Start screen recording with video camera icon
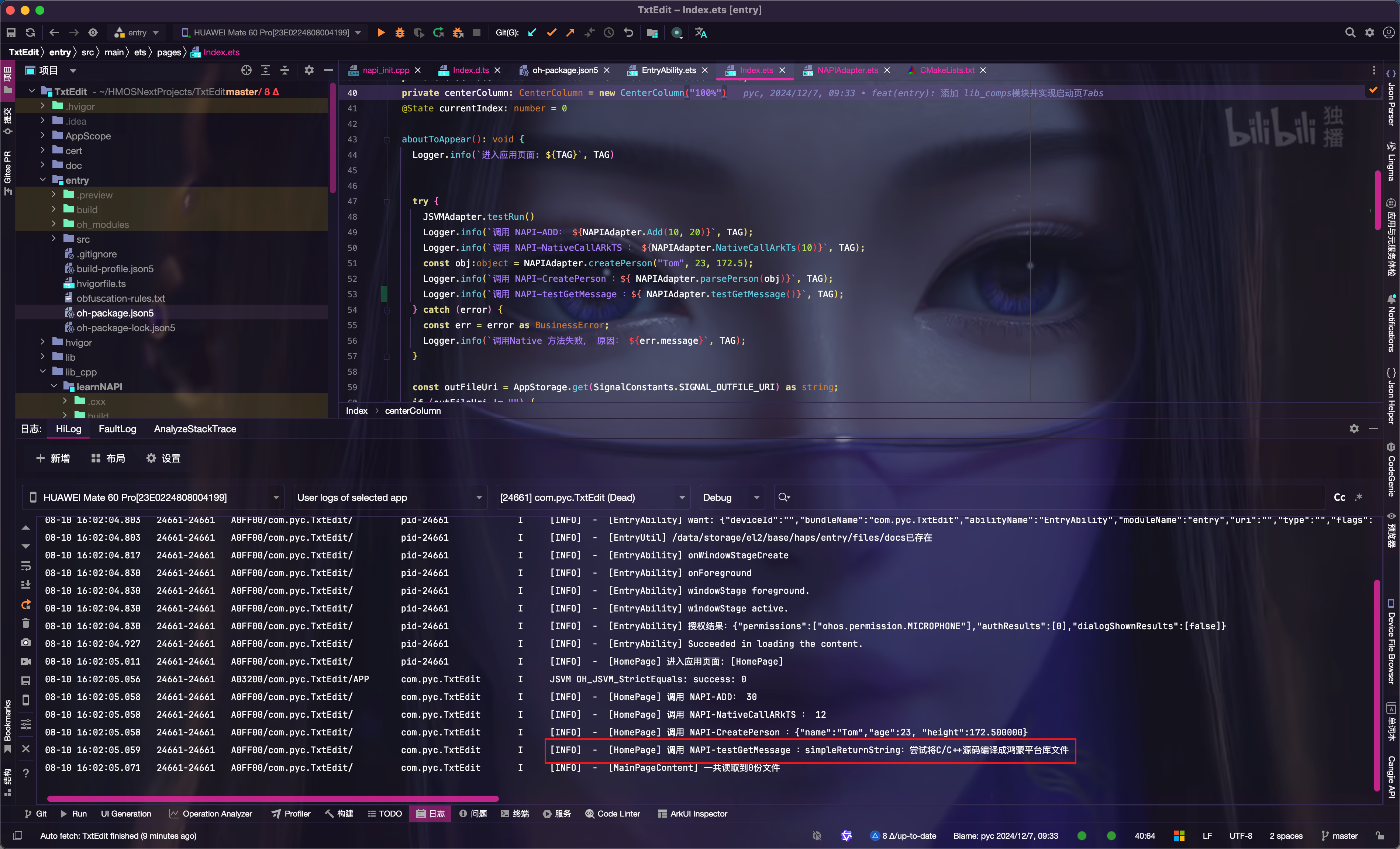Screen dimensions: 1400x849 tap(25, 662)
